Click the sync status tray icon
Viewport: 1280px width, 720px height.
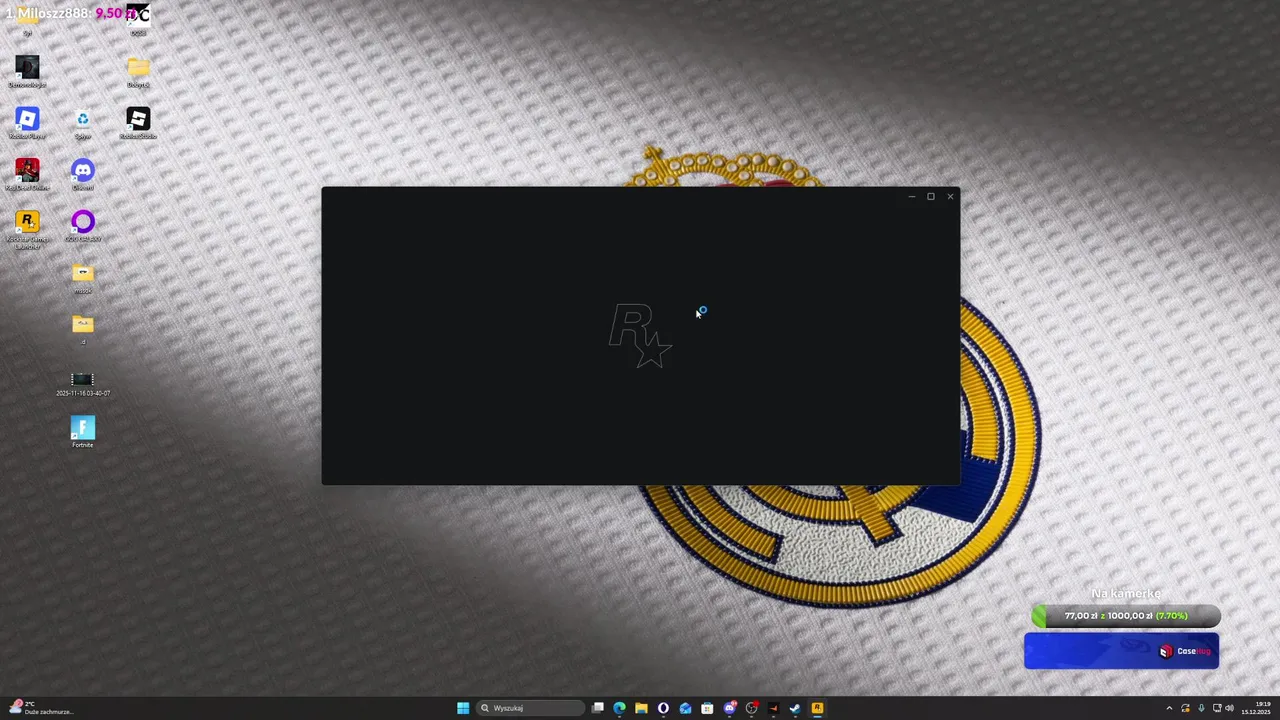tap(1185, 708)
